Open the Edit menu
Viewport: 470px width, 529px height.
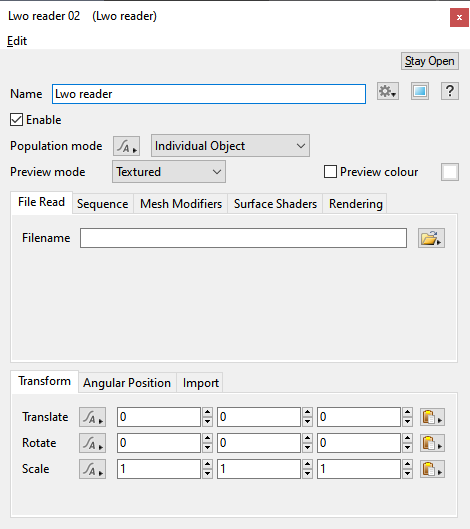coord(17,41)
